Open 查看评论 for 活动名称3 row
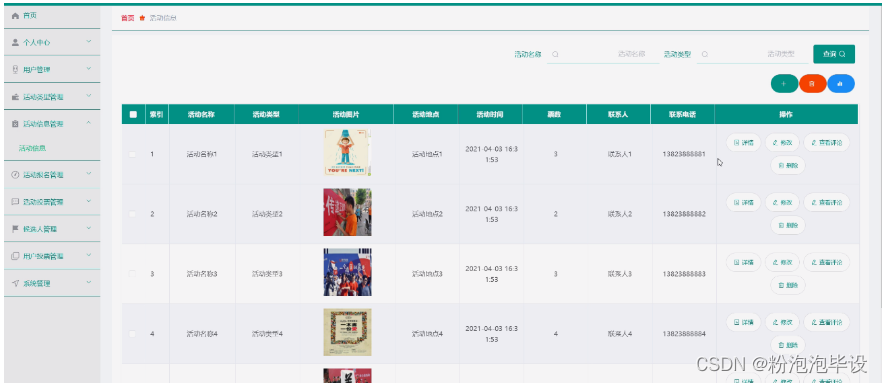The width and height of the screenshot is (883, 383). tap(826, 262)
